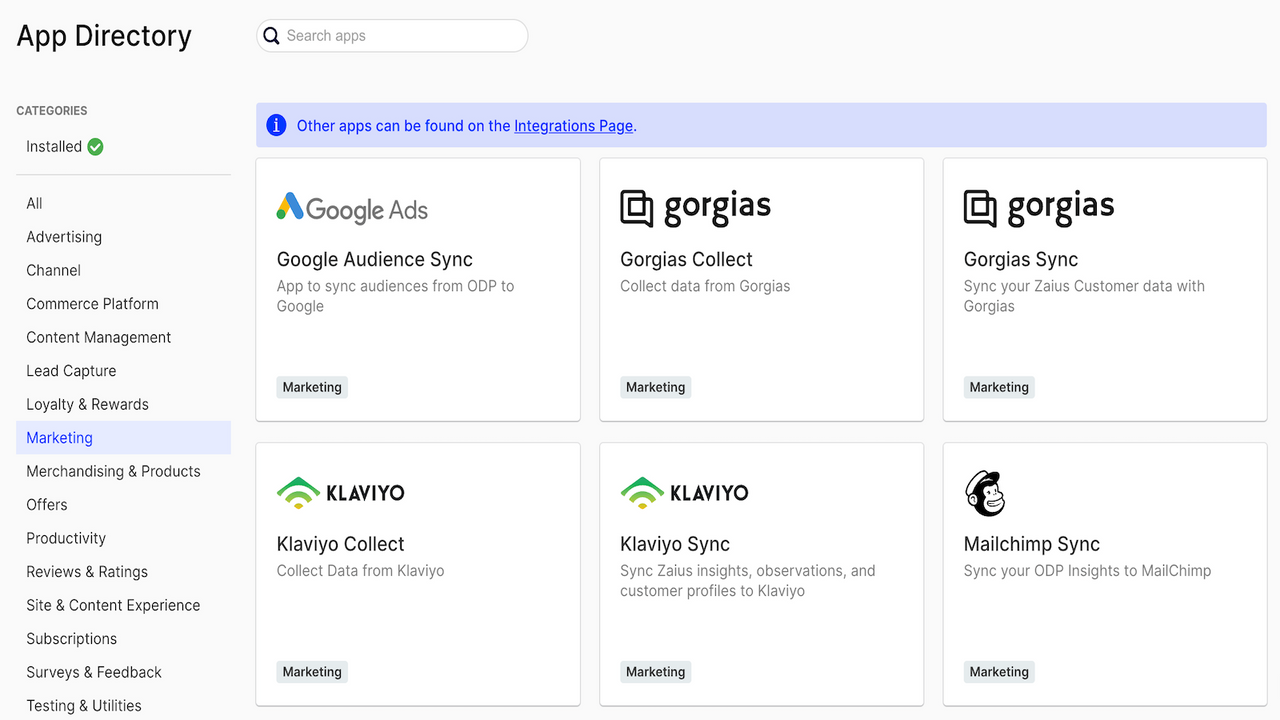Click 'Collect Data from Klaviyo' description
This screenshot has width=1280, height=720.
[360, 571]
